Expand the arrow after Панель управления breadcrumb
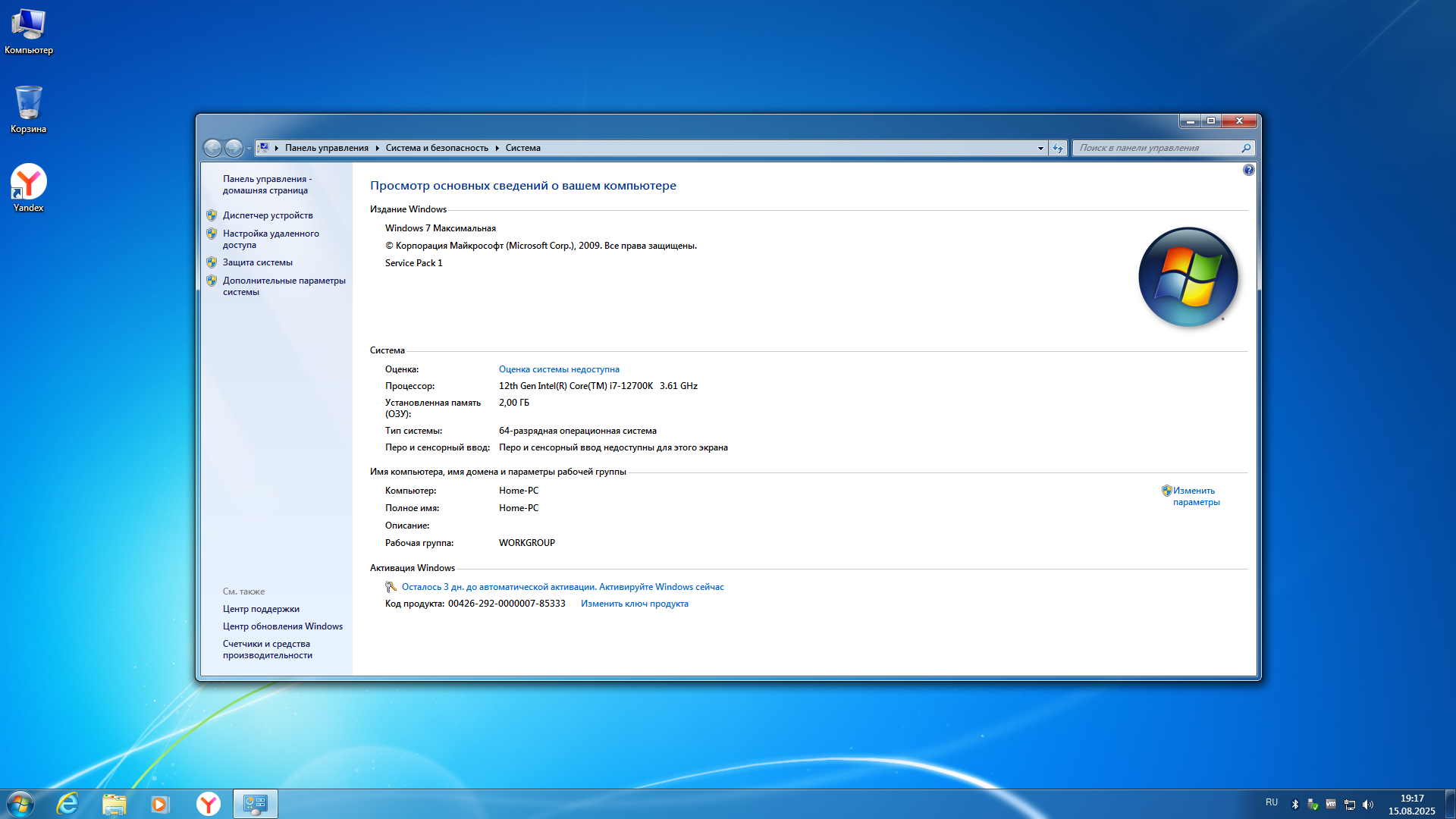The width and height of the screenshot is (1456, 819). [x=377, y=148]
